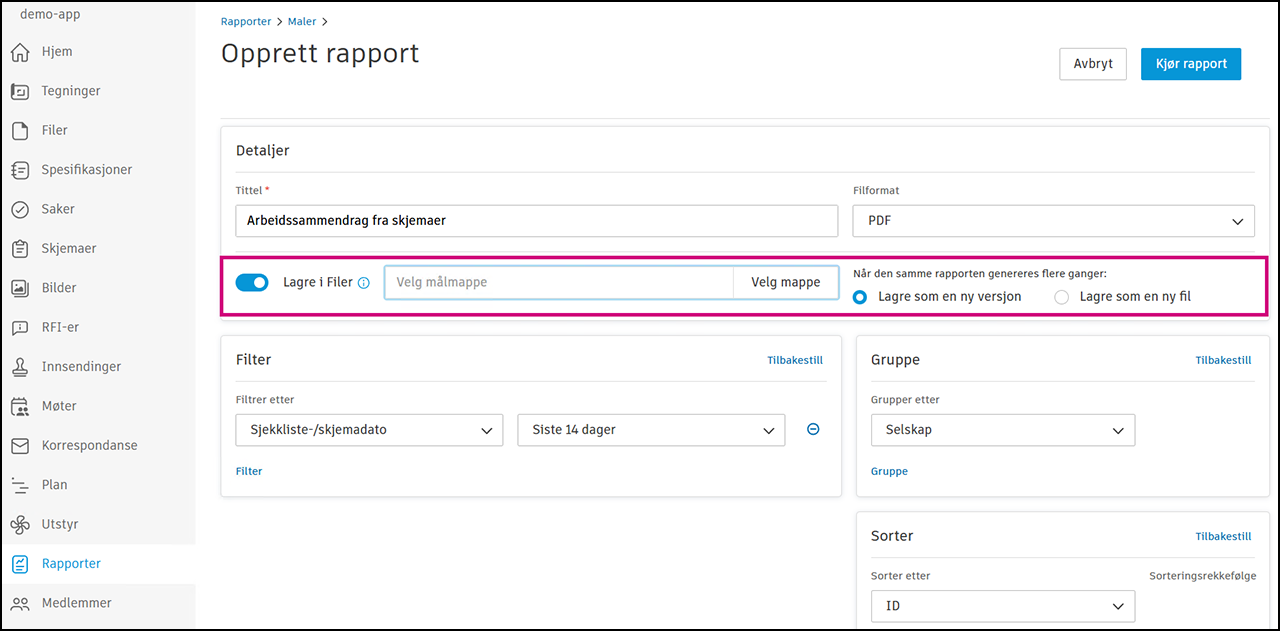The width and height of the screenshot is (1280, 631).
Task: Select the Bilder picture icon
Action: tap(20, 288)
